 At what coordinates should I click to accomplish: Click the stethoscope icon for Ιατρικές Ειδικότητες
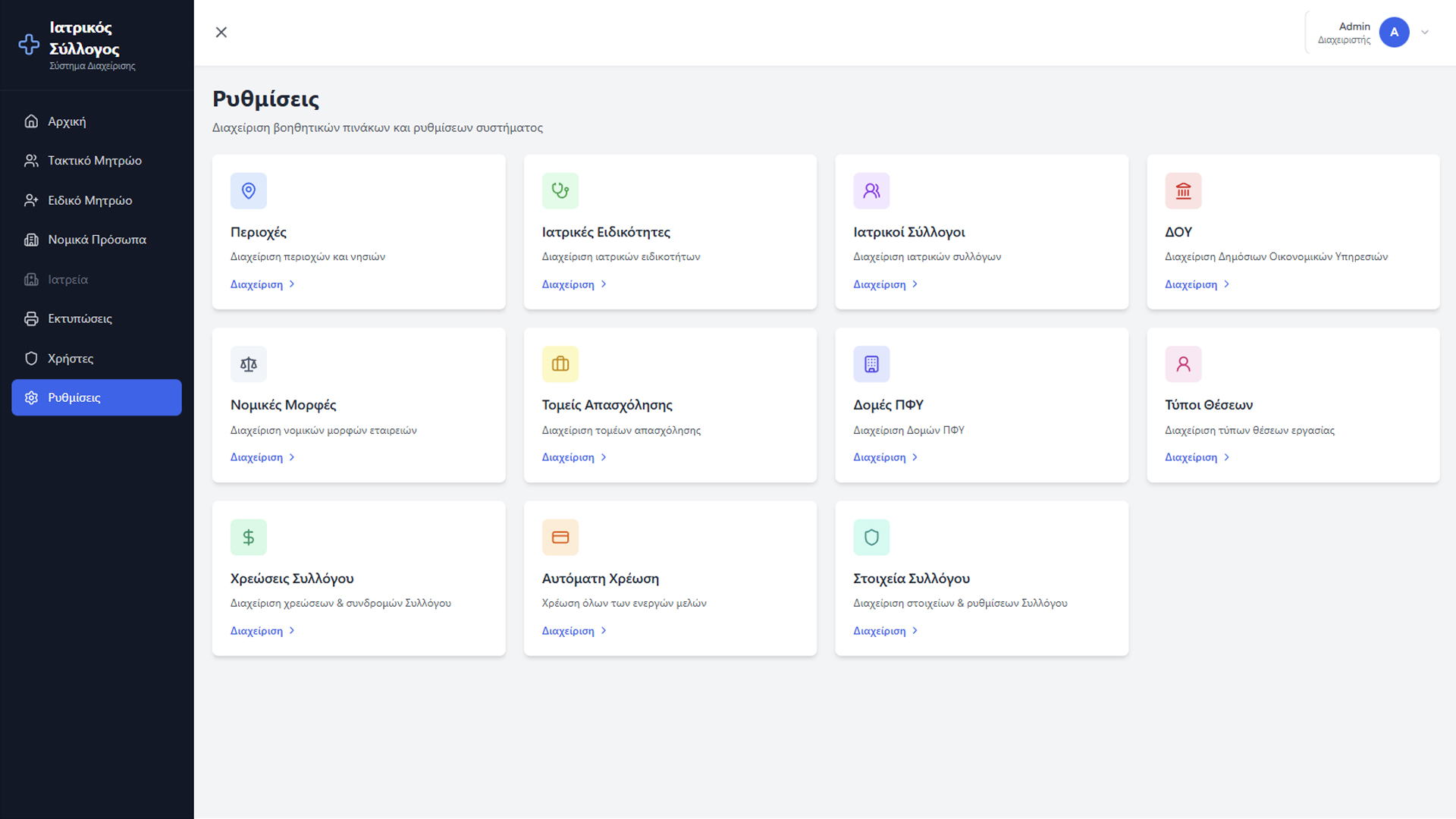point(560,190)
